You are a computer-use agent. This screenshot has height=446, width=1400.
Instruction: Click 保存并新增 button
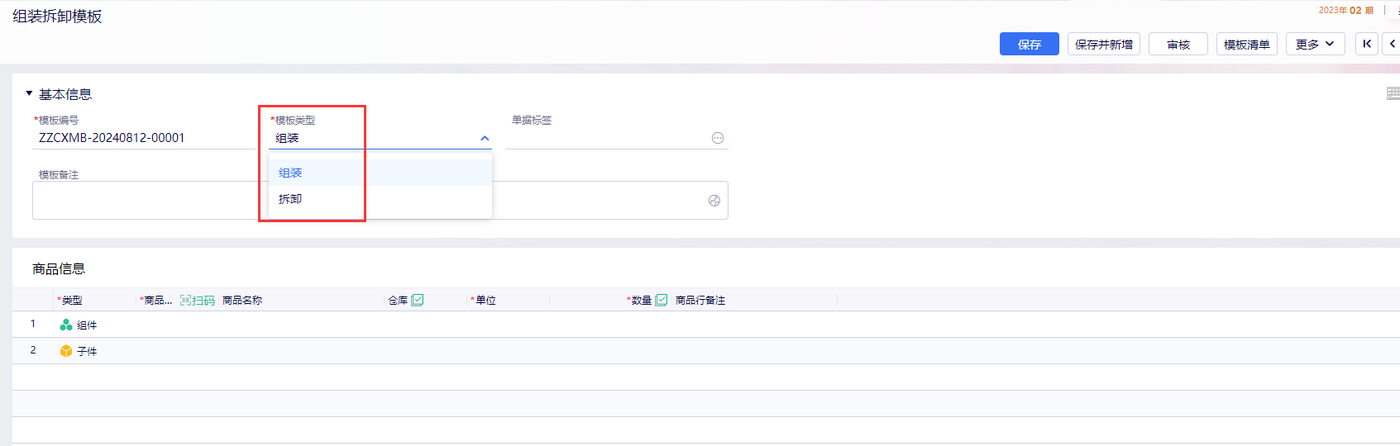pos(1104,44)
